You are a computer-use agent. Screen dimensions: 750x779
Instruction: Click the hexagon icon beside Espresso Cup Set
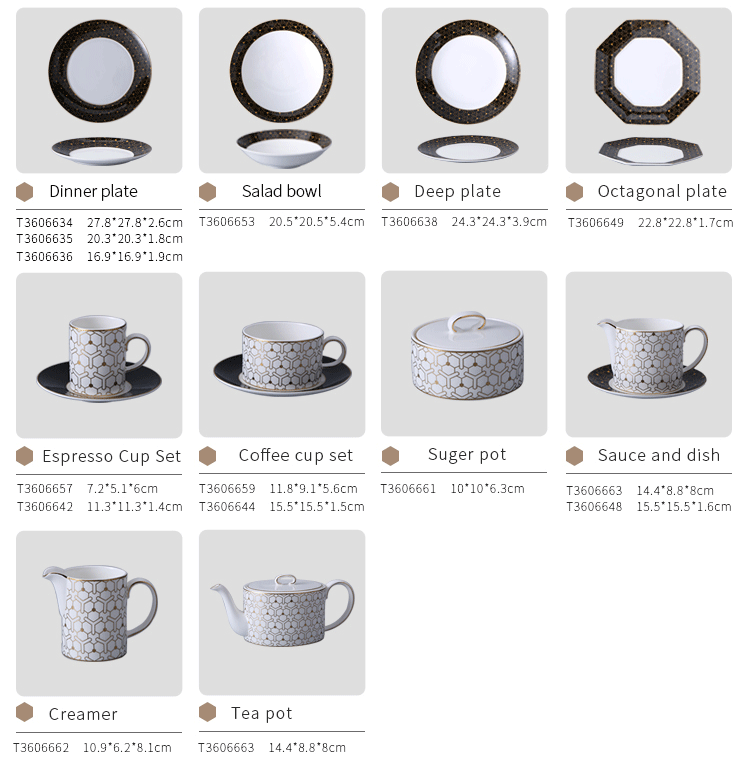24,456
